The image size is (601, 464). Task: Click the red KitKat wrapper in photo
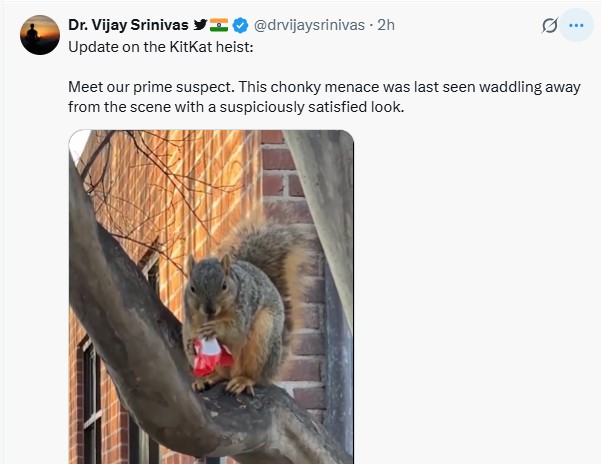(x=211, y=352)
